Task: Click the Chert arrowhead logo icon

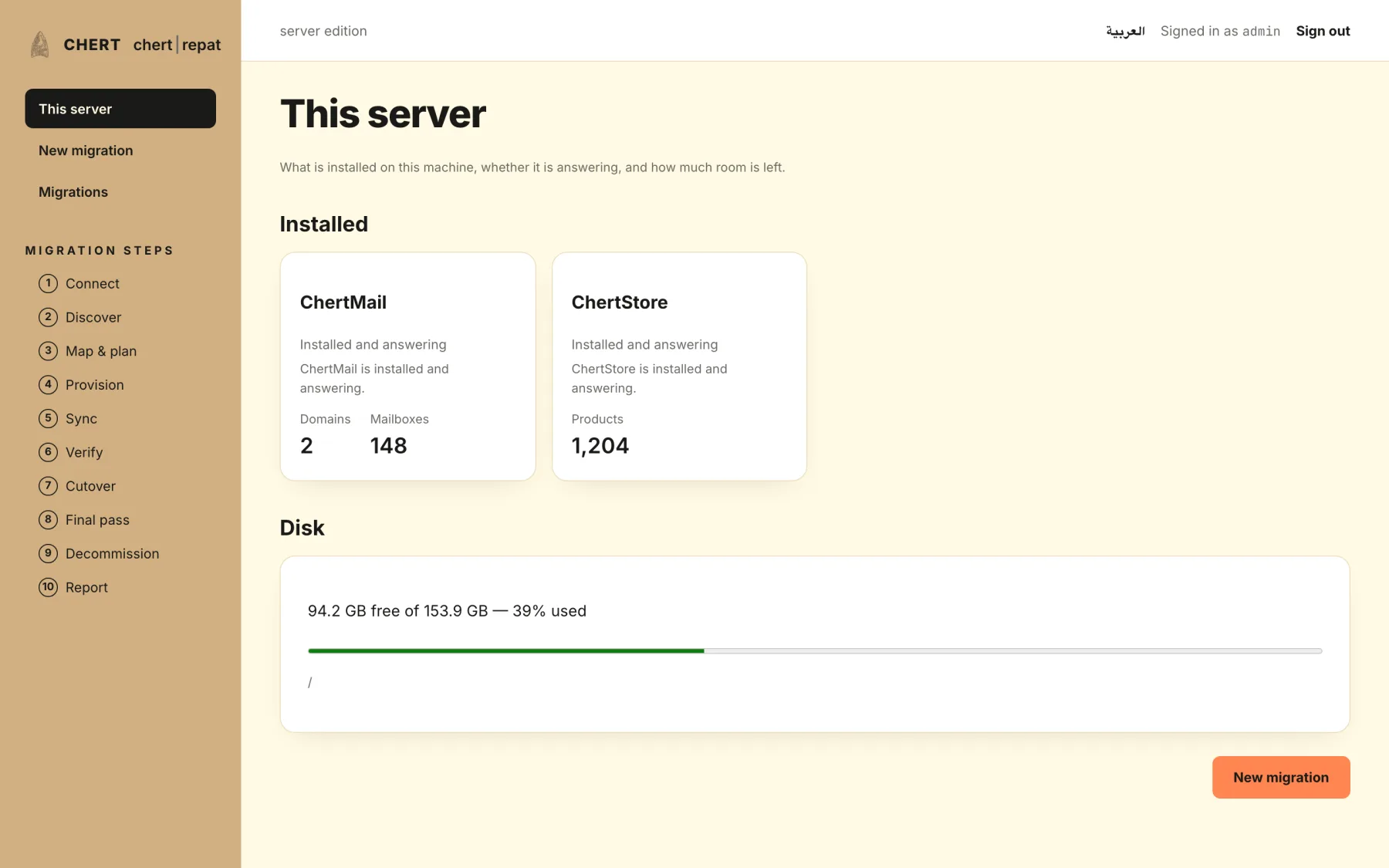Action: (x=40, y=45)
